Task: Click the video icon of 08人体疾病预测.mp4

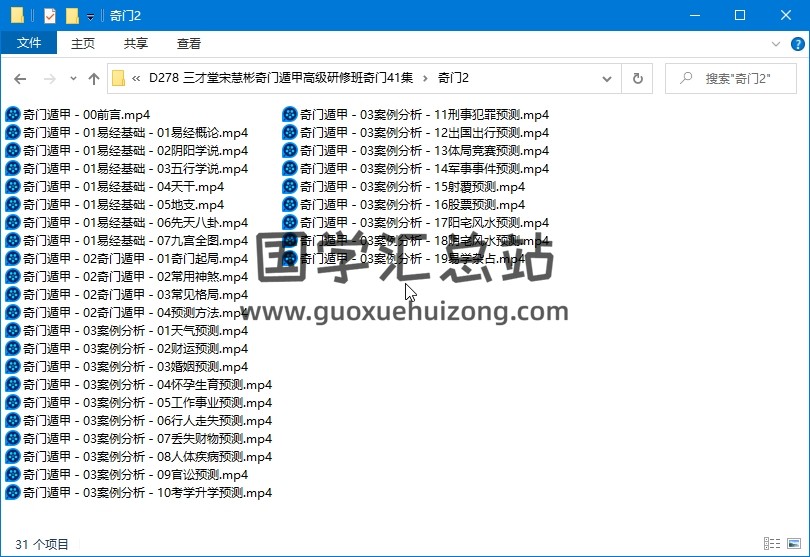Action: (x=12, y=456)
